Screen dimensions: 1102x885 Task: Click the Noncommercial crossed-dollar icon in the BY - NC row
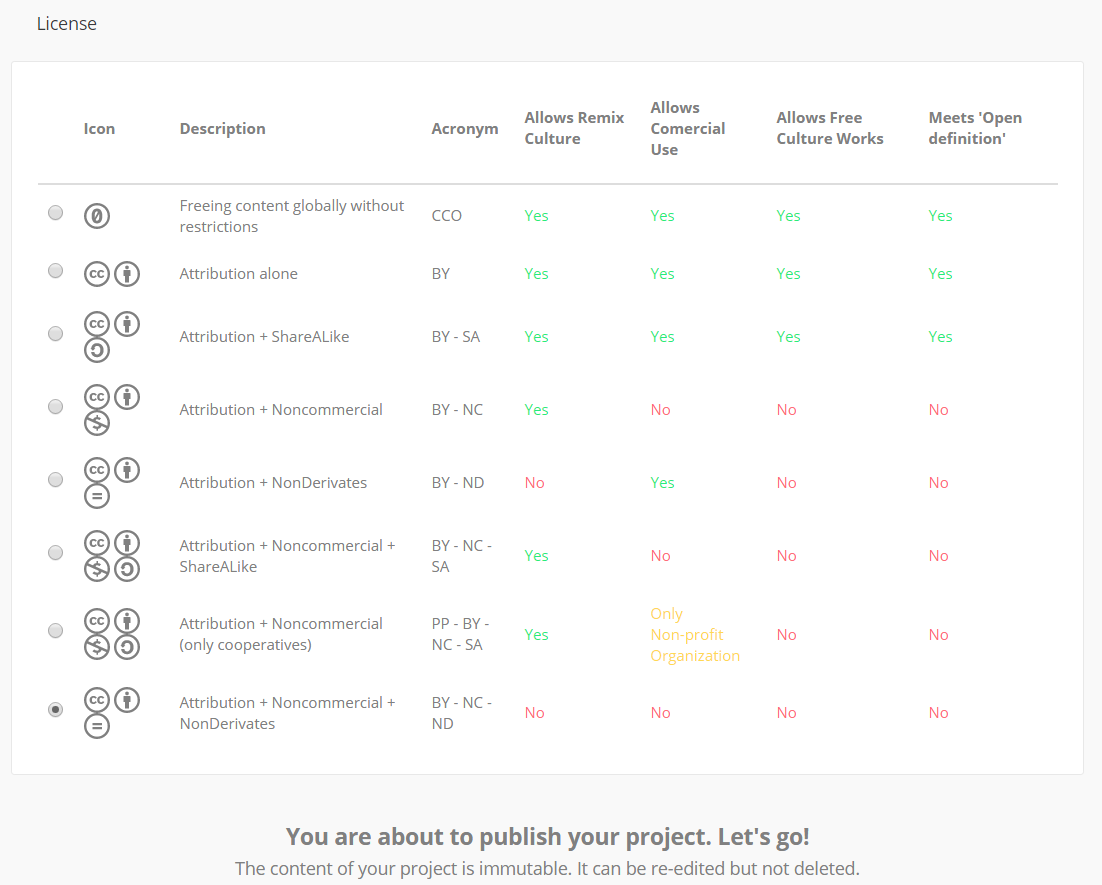pyautogui.click(x=97, y=423)
